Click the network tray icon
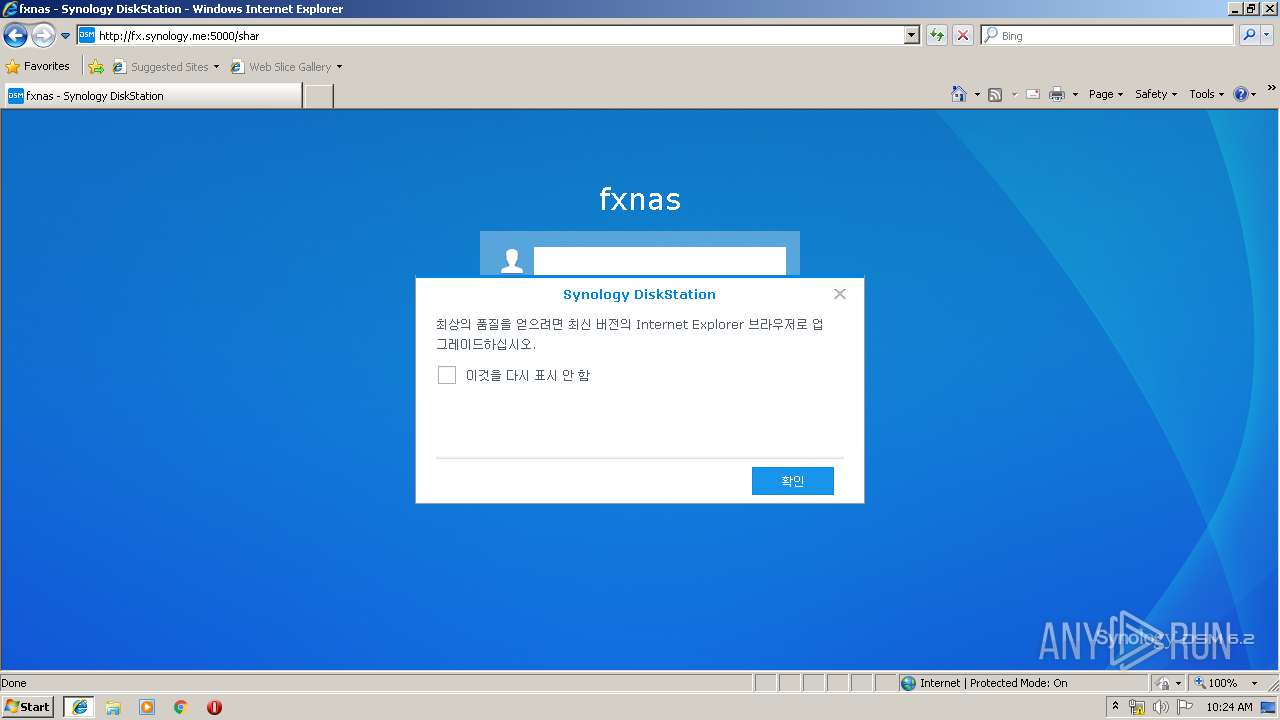Screen dimensions: 1280x720 pos(1137,707)
